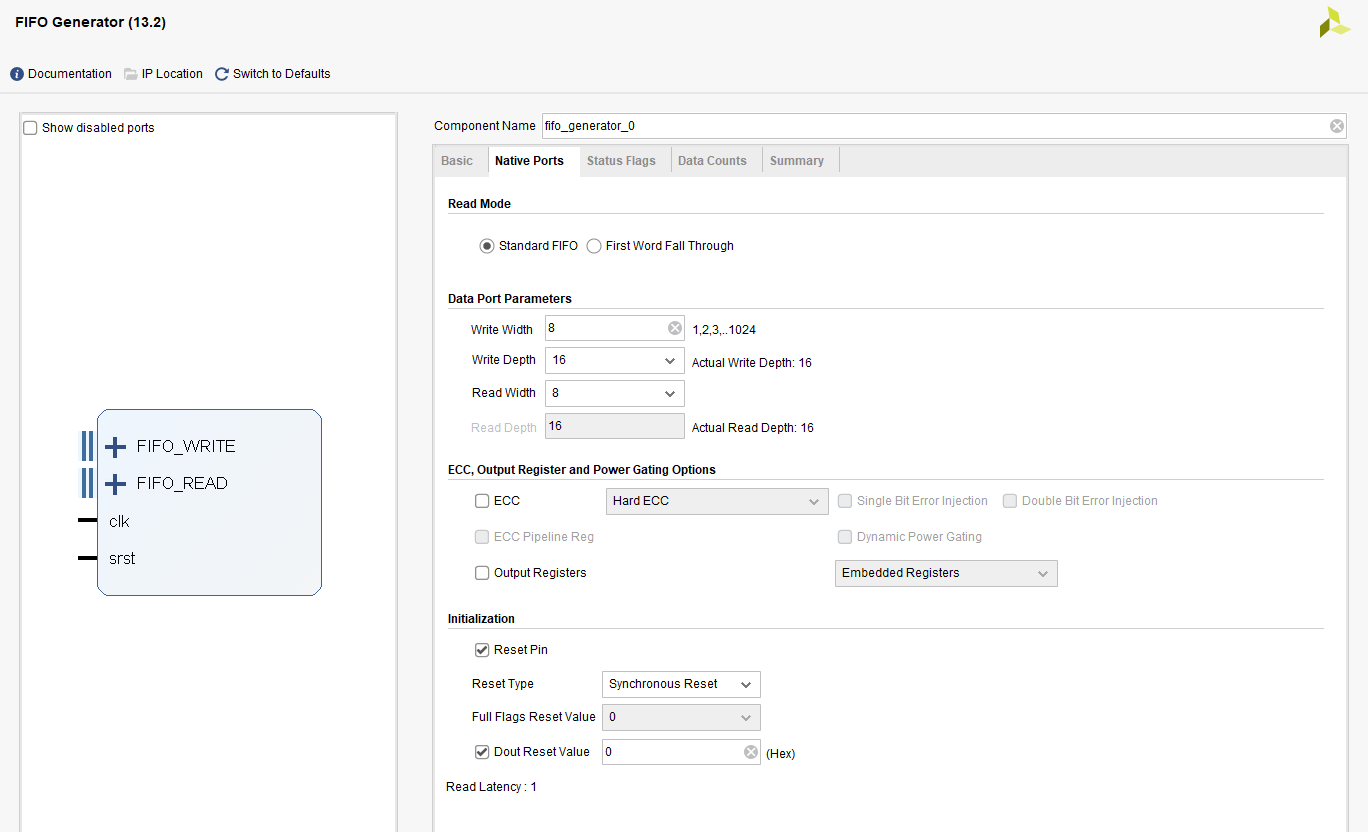Click the Documentation info icon
The image size is (1368, 832).
[x=17, y=74]
